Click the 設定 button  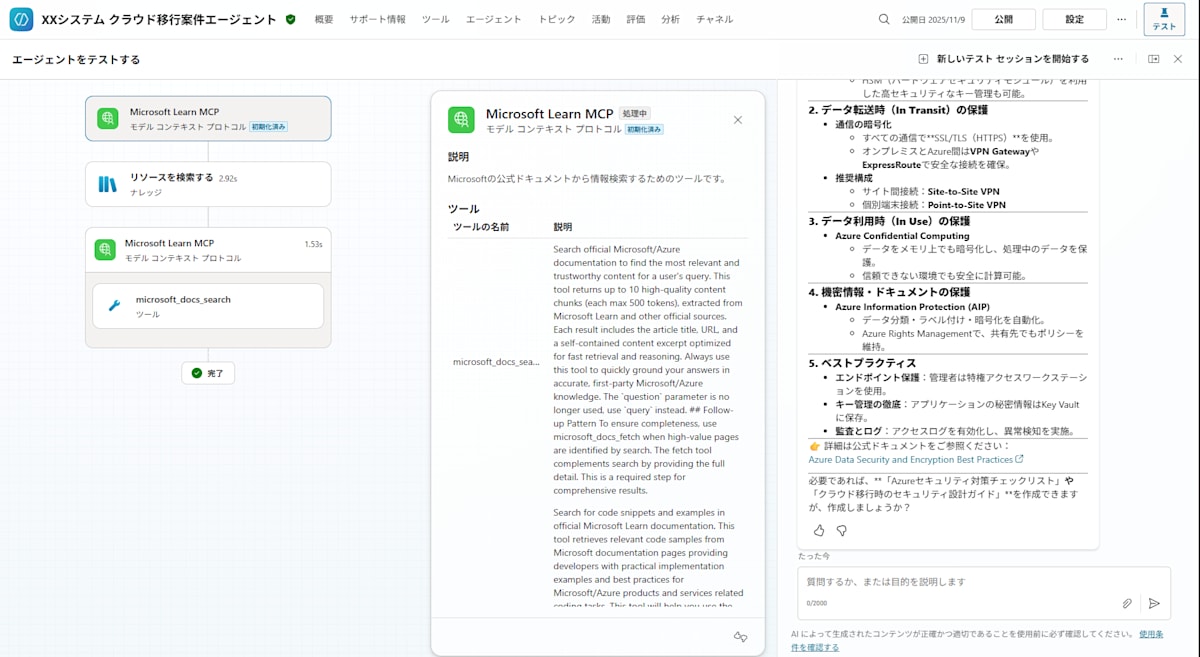1074,19
